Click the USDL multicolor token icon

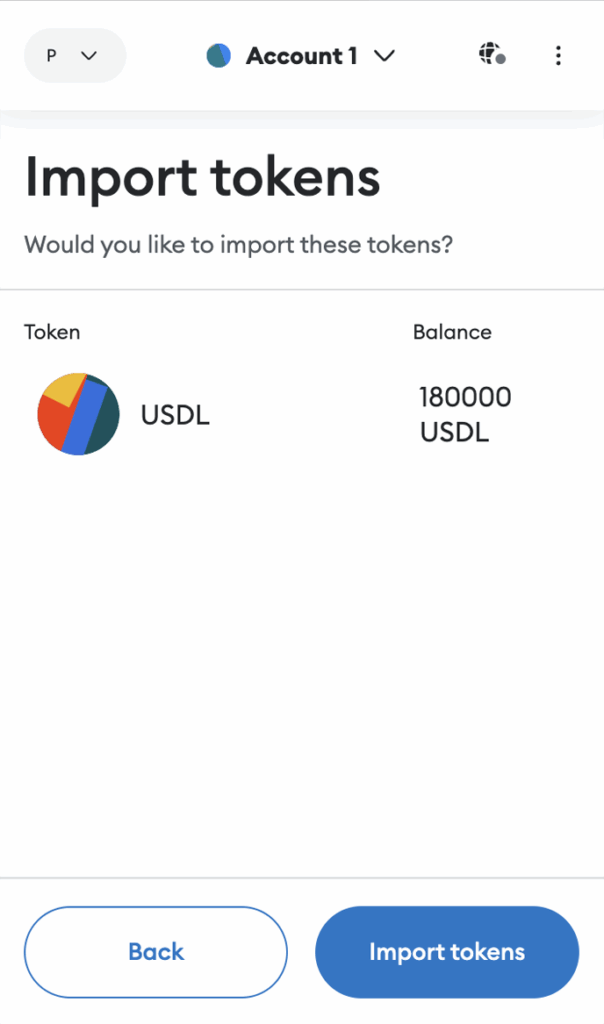pos(78,414)
